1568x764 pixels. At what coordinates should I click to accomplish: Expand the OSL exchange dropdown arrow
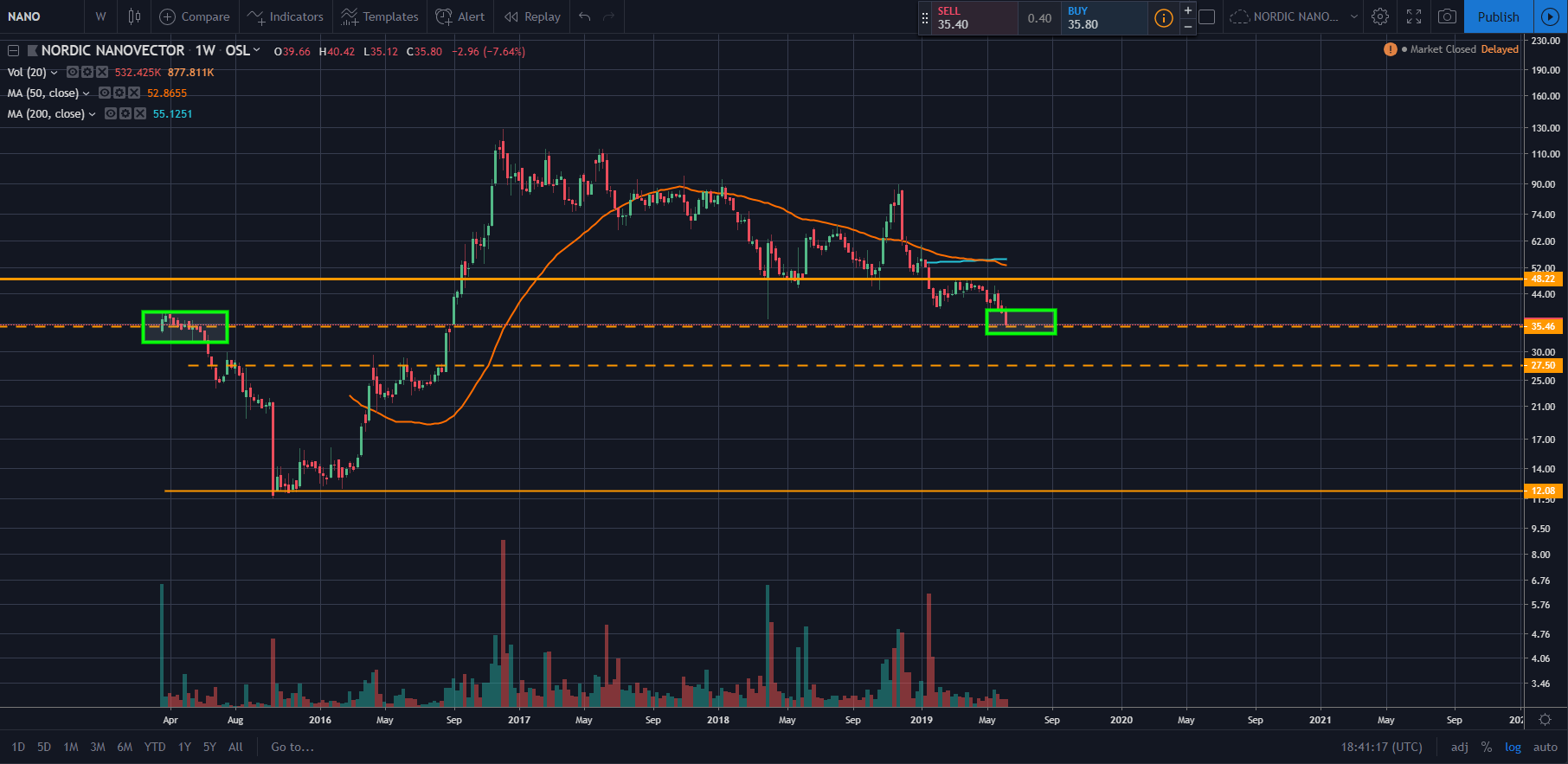[256, 50]
